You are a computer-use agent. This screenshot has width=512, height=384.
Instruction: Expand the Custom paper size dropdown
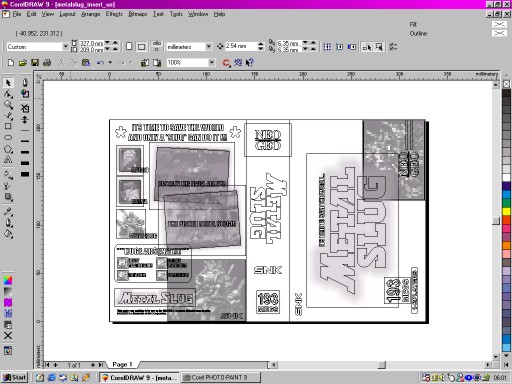[x=66, y=47]
